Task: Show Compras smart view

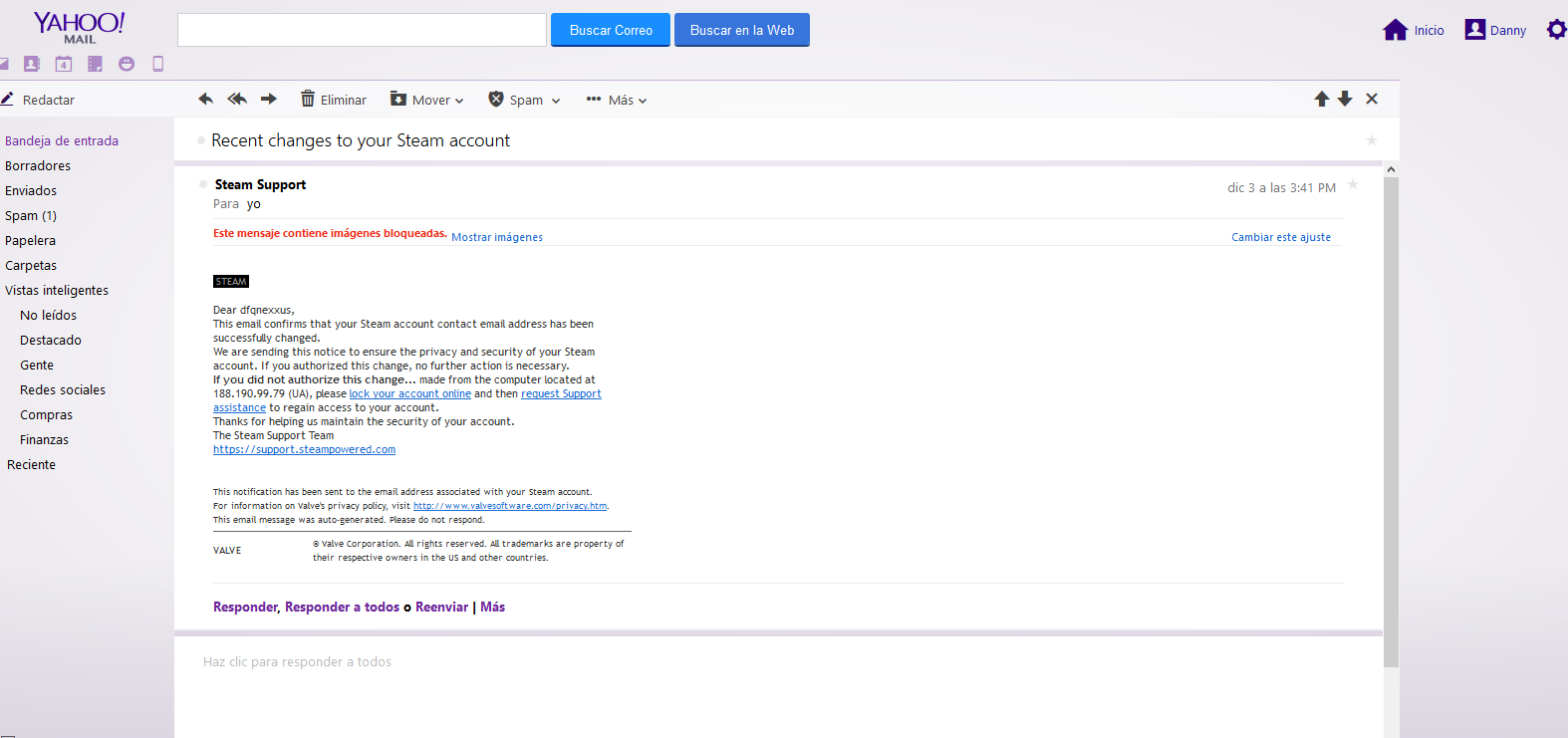Action: pyautogui.click(x=46, y=414)
